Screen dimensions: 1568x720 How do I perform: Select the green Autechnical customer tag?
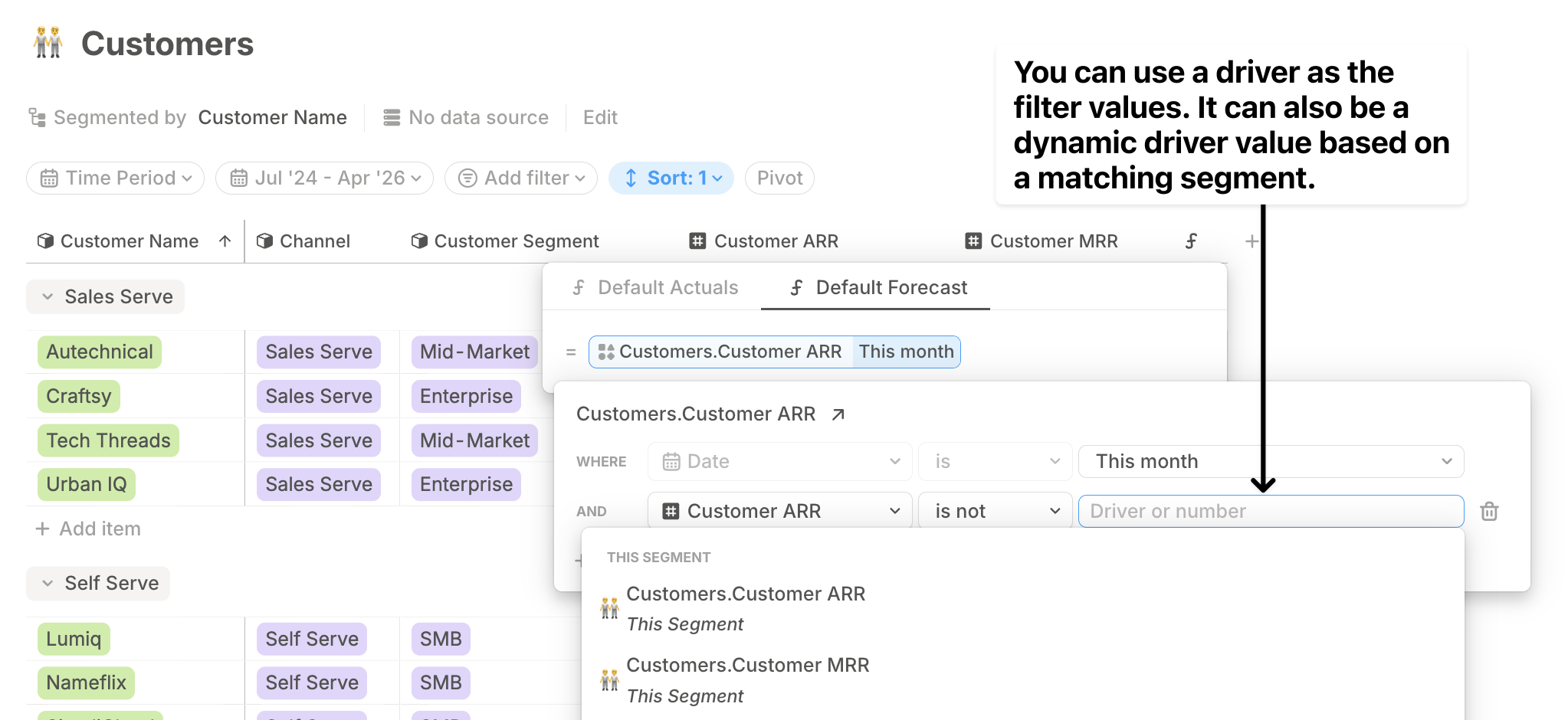click(x=100, y=352)
